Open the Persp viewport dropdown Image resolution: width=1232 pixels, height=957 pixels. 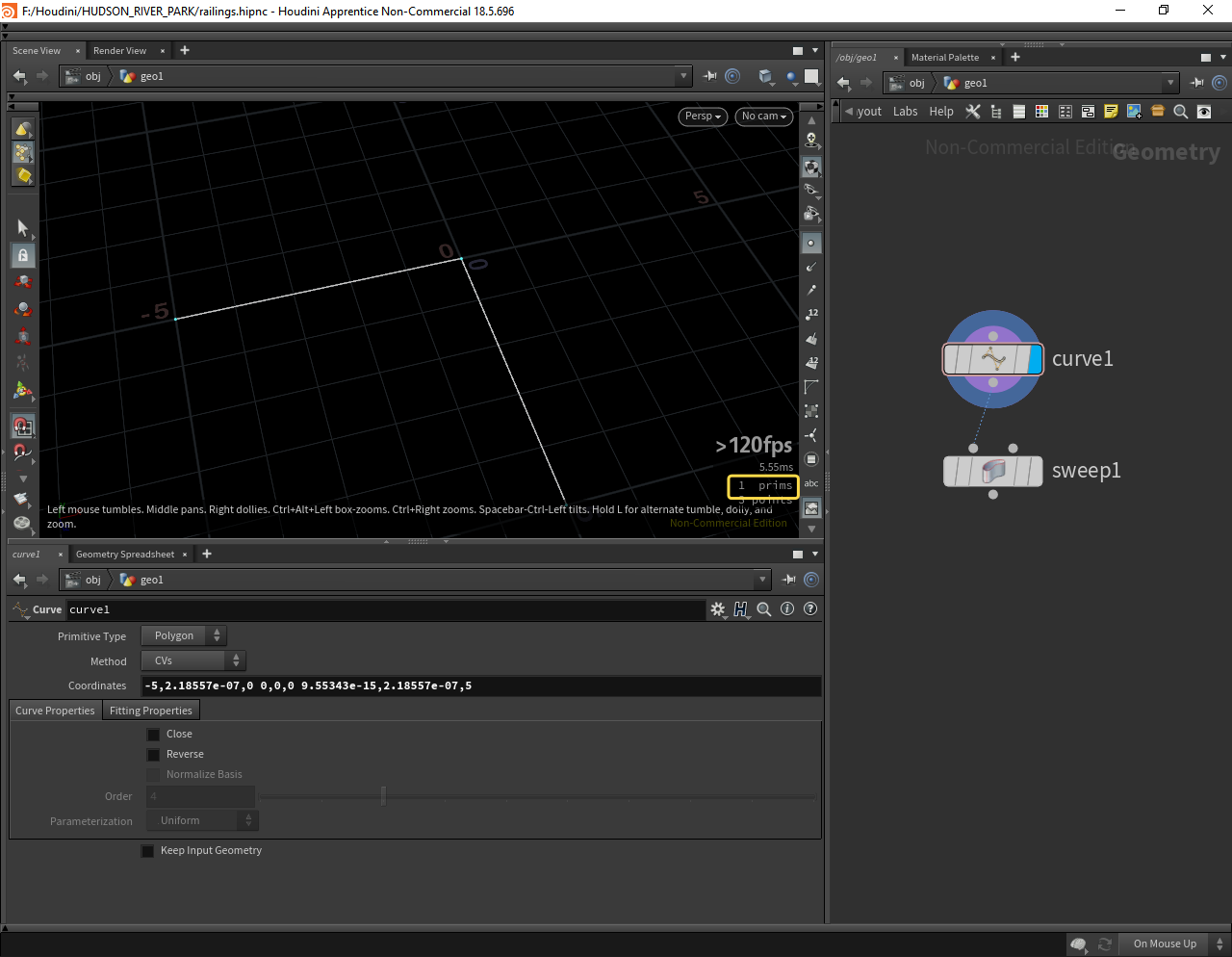703,116
